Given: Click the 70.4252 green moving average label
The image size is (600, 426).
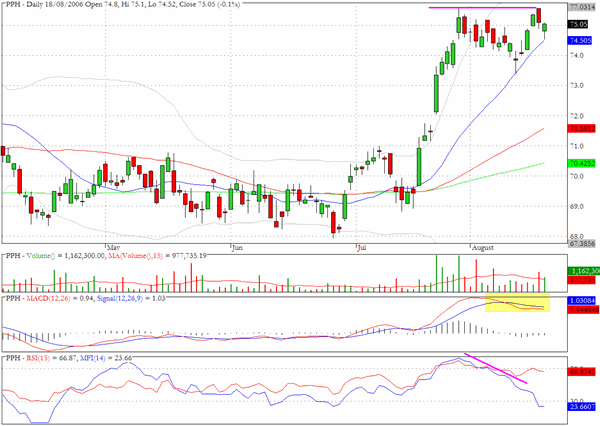Looking at the screenshot, I should click(x=582, y=163).
